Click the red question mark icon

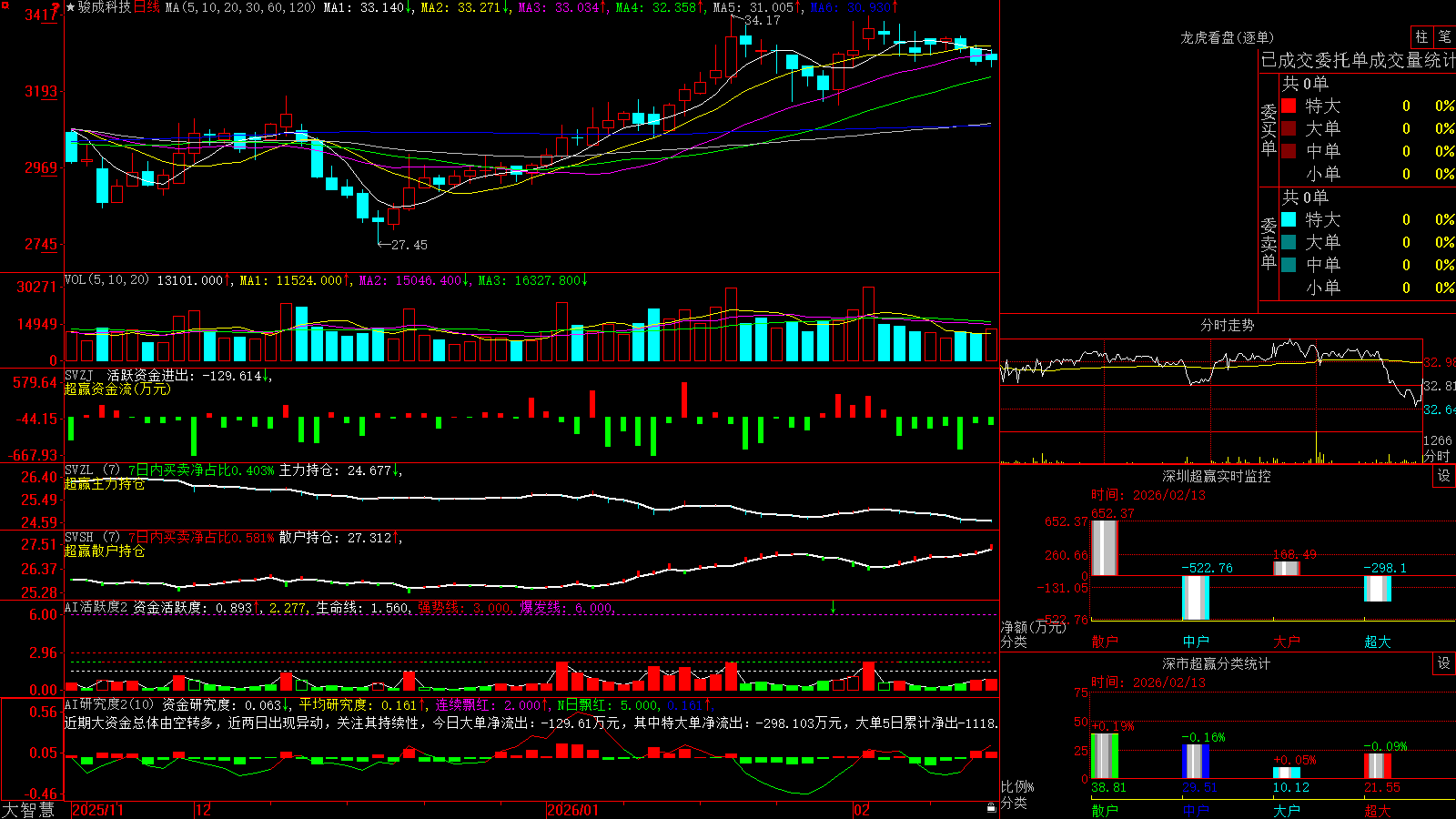(56, 7)
